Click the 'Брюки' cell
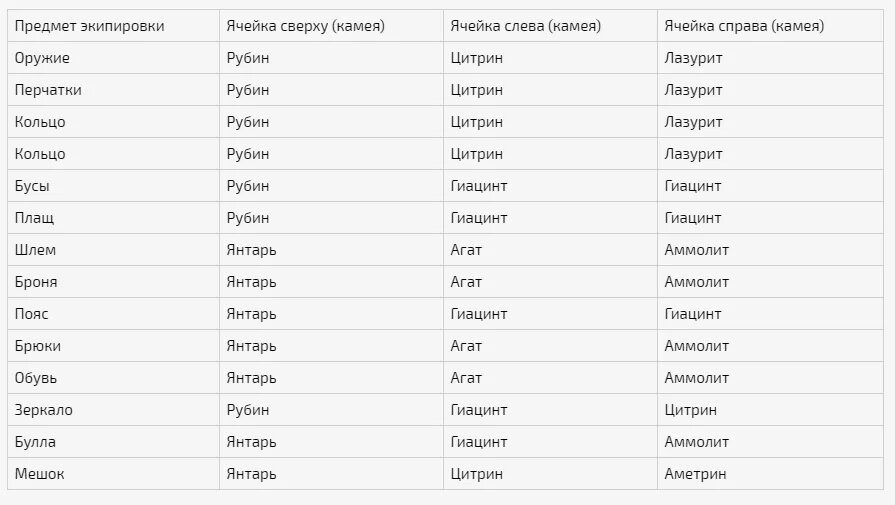Screen dimensions: 895x505 pos(113,345)
